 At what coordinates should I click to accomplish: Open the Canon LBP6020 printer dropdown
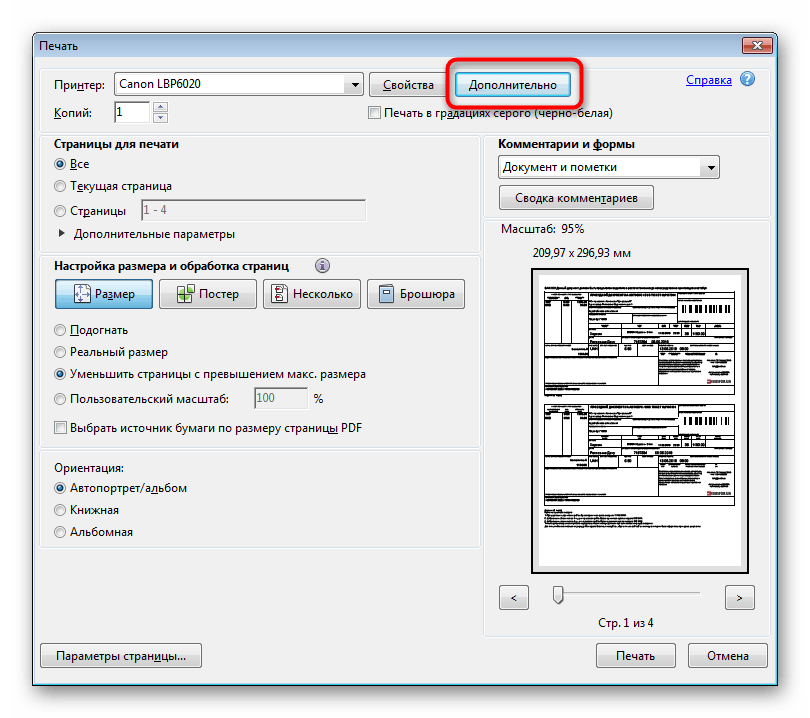[355, 84]
